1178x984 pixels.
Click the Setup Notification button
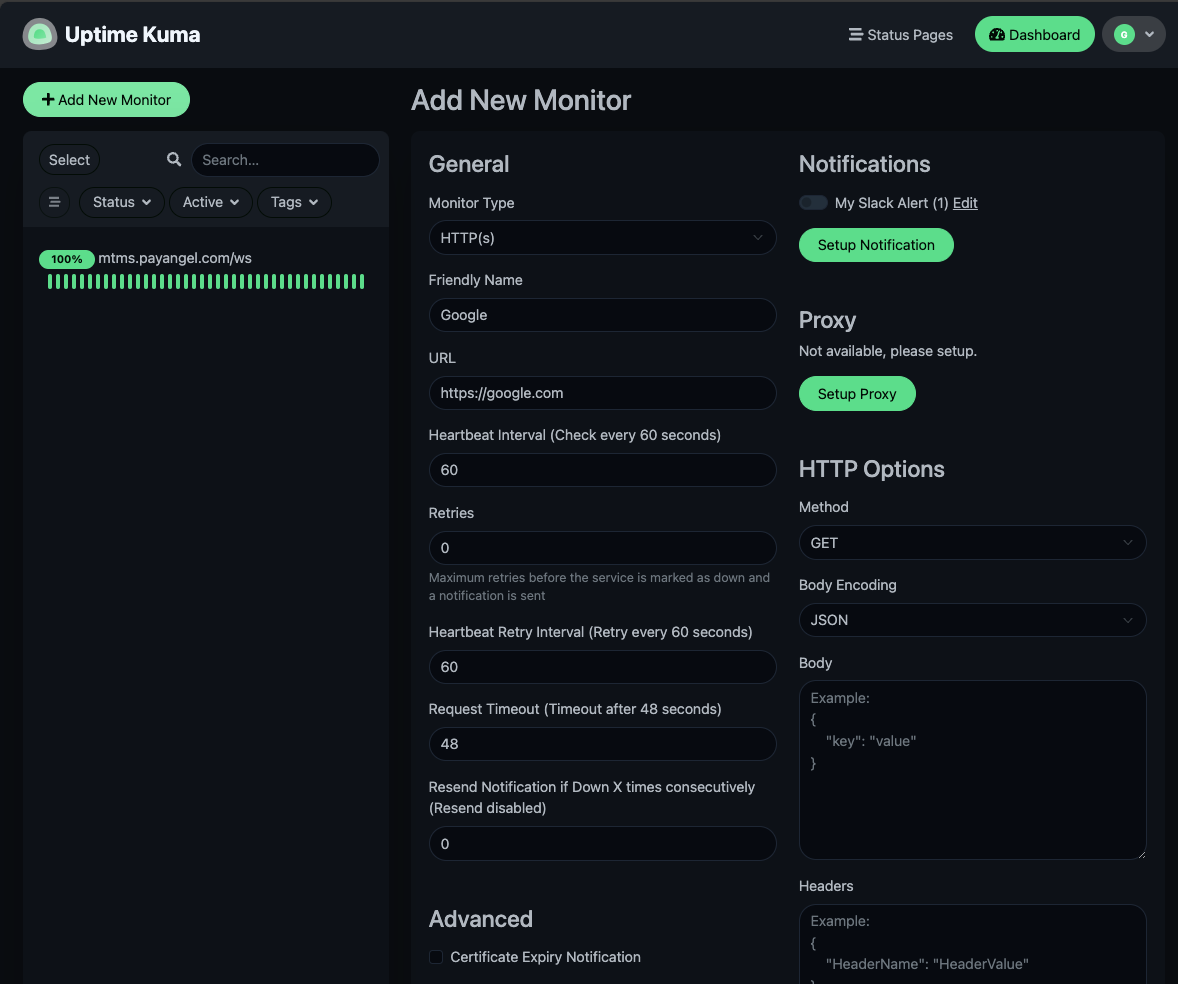pos(876,245)
